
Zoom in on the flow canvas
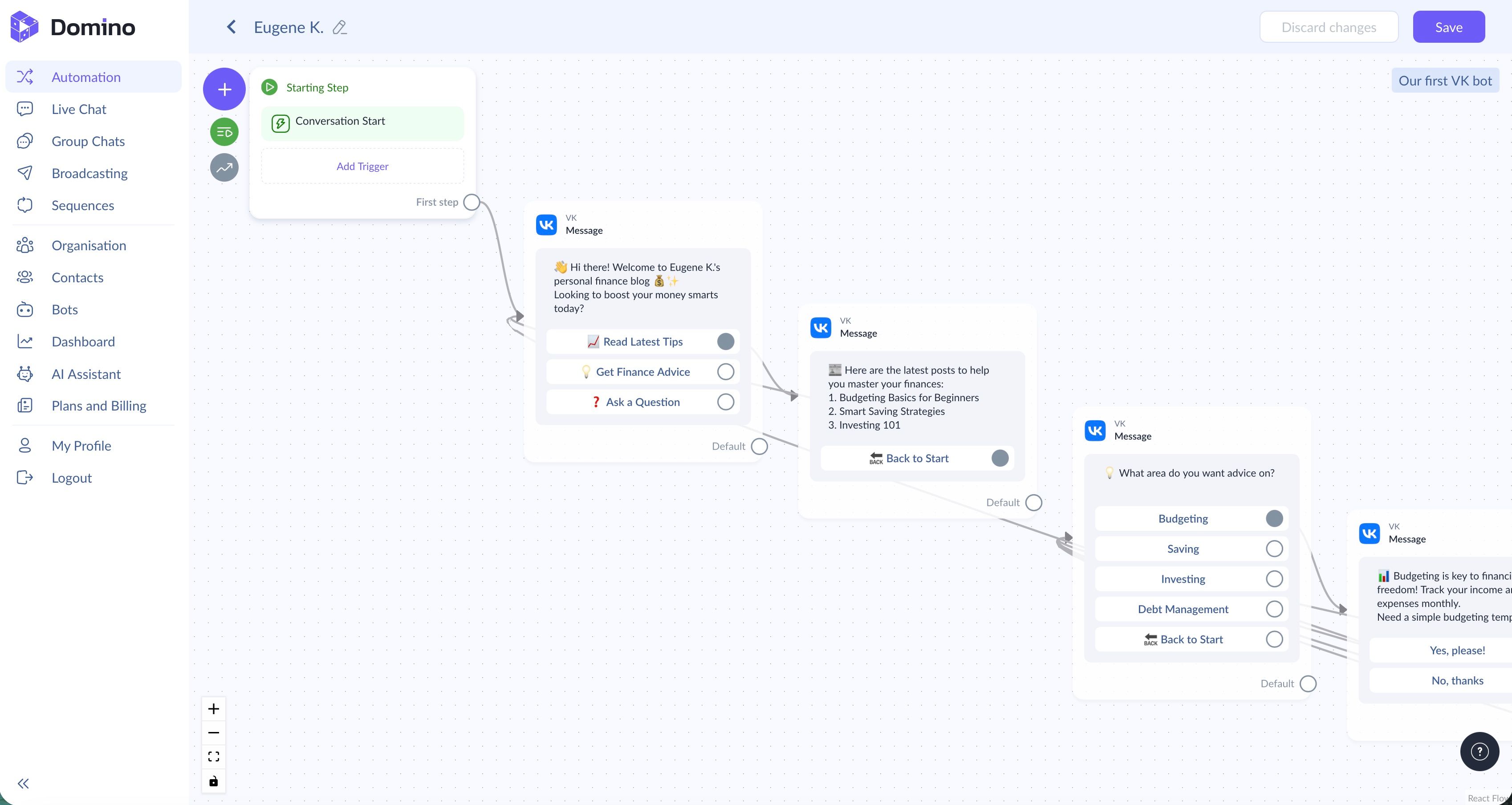[x=214, y=709]
